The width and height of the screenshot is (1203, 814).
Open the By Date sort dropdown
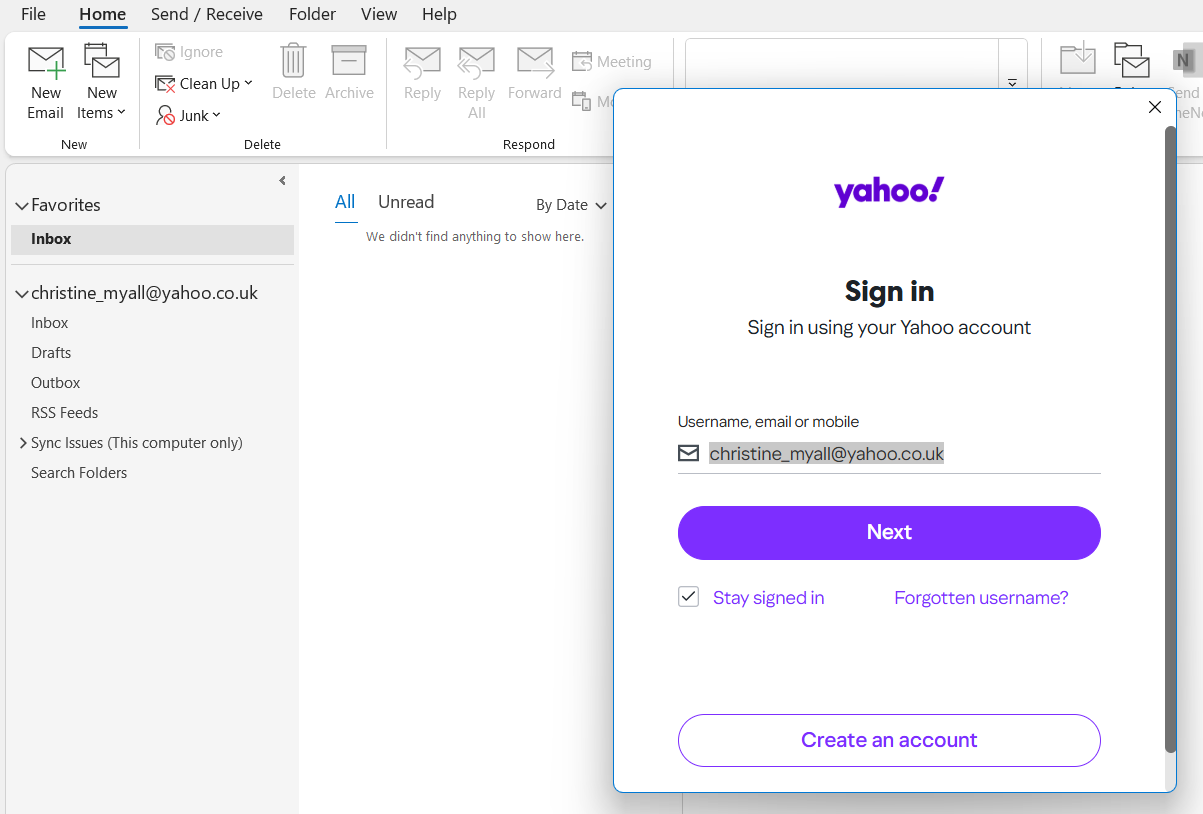pyautogui.click(x=571, y=205)
